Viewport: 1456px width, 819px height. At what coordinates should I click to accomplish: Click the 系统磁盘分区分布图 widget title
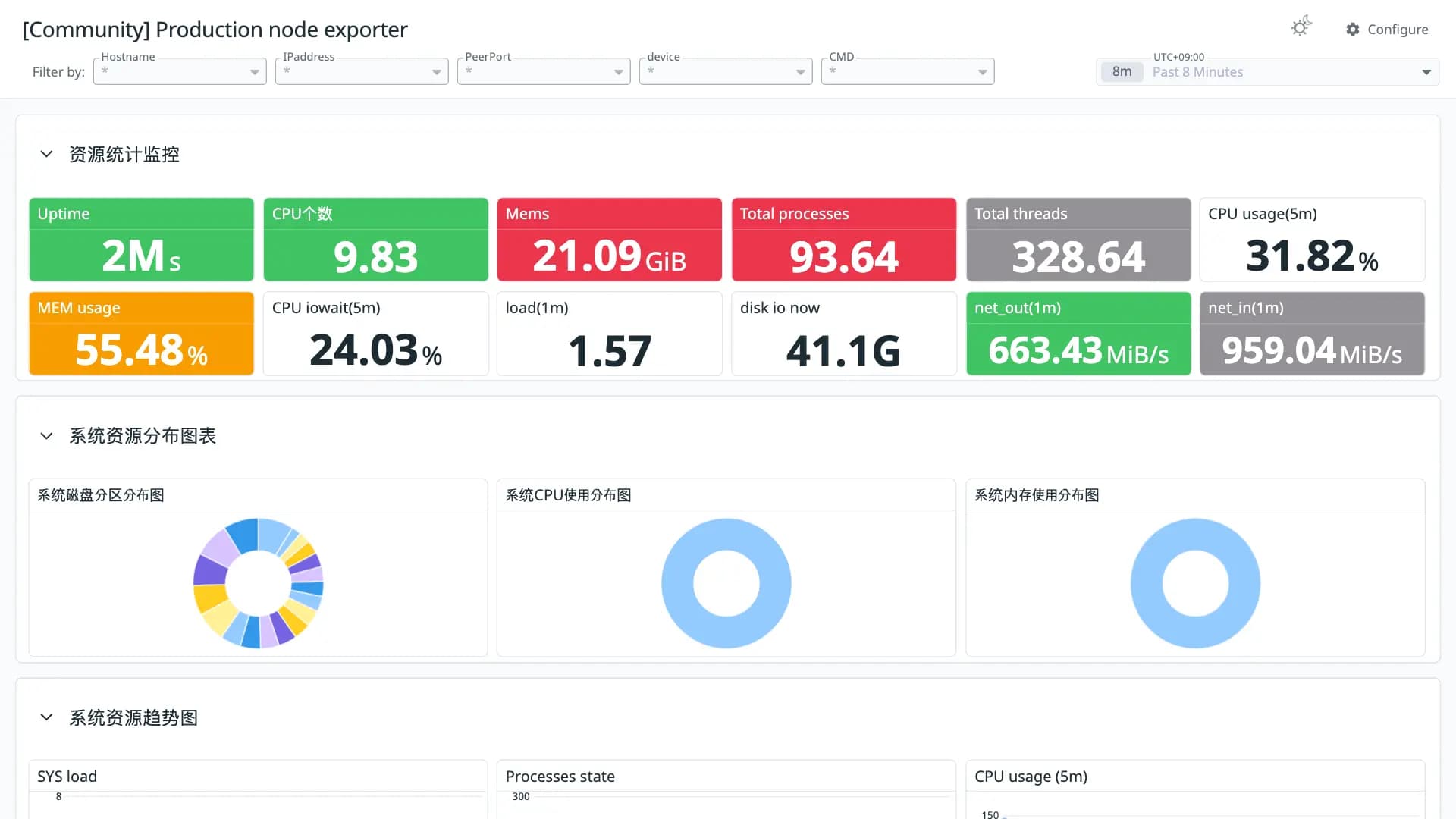click(101, 495)
